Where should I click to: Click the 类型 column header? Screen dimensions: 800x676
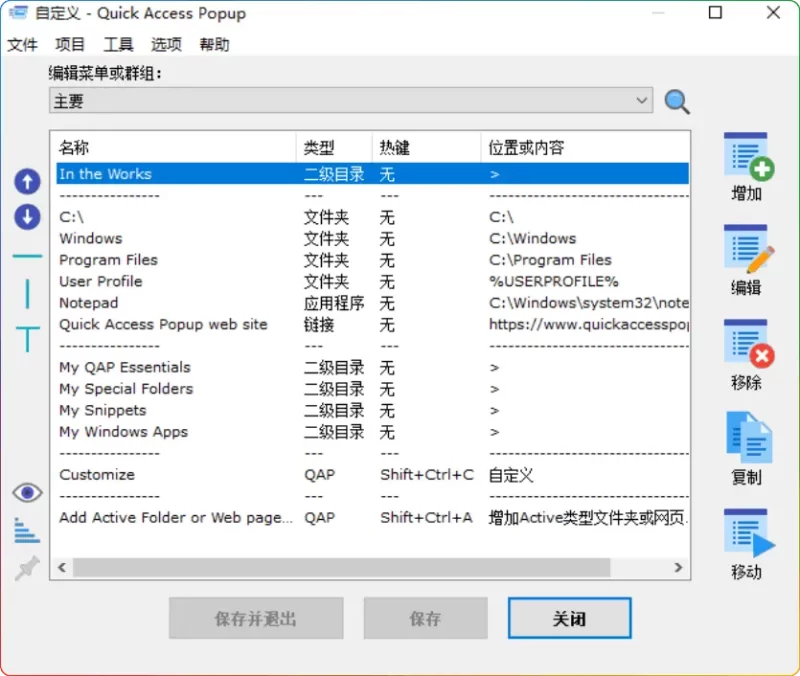coord(334,147)
